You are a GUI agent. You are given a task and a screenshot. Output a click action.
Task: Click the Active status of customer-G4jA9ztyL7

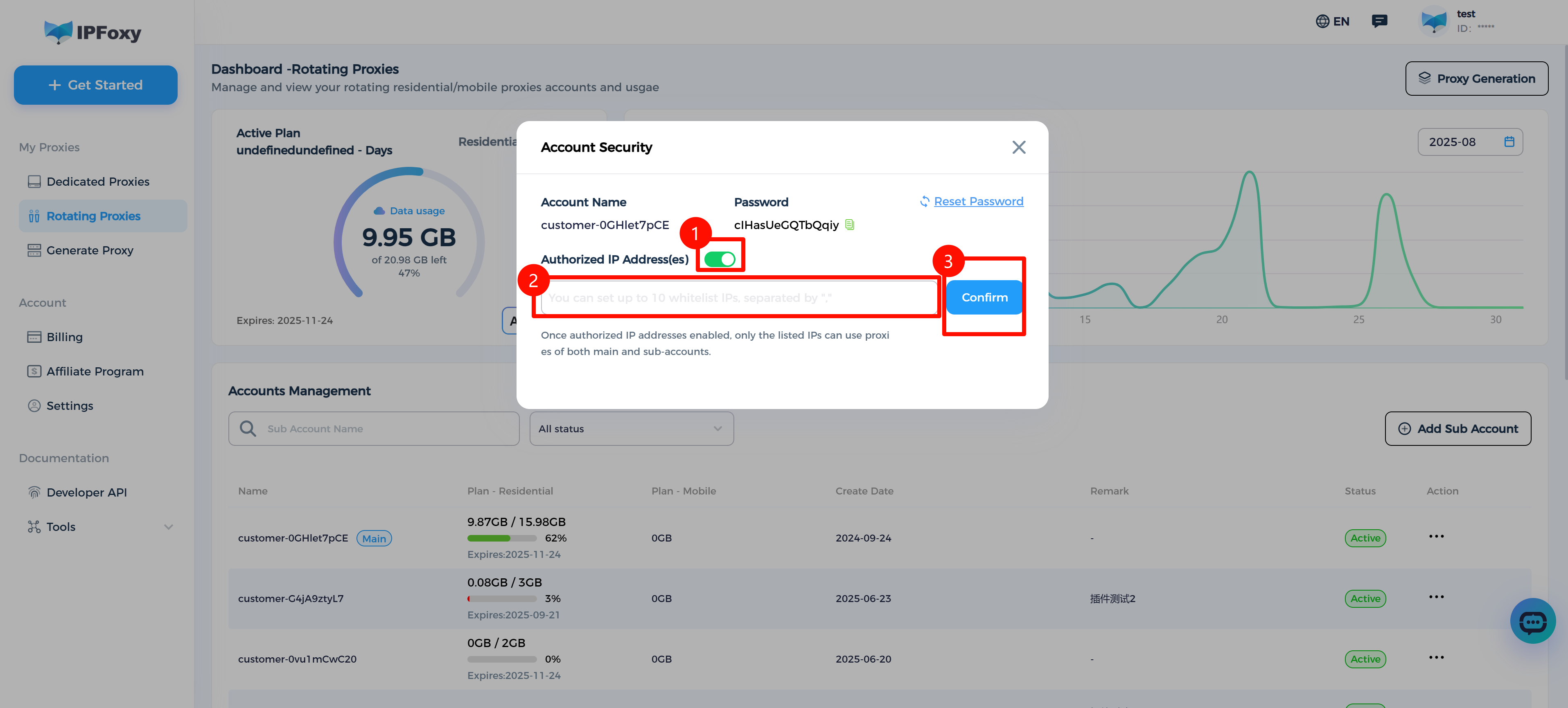click(x=1365, y=599)
